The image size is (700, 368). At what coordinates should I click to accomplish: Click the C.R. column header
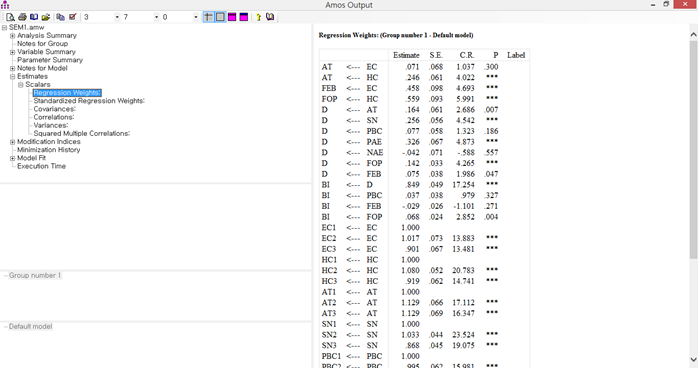point(467,55)
